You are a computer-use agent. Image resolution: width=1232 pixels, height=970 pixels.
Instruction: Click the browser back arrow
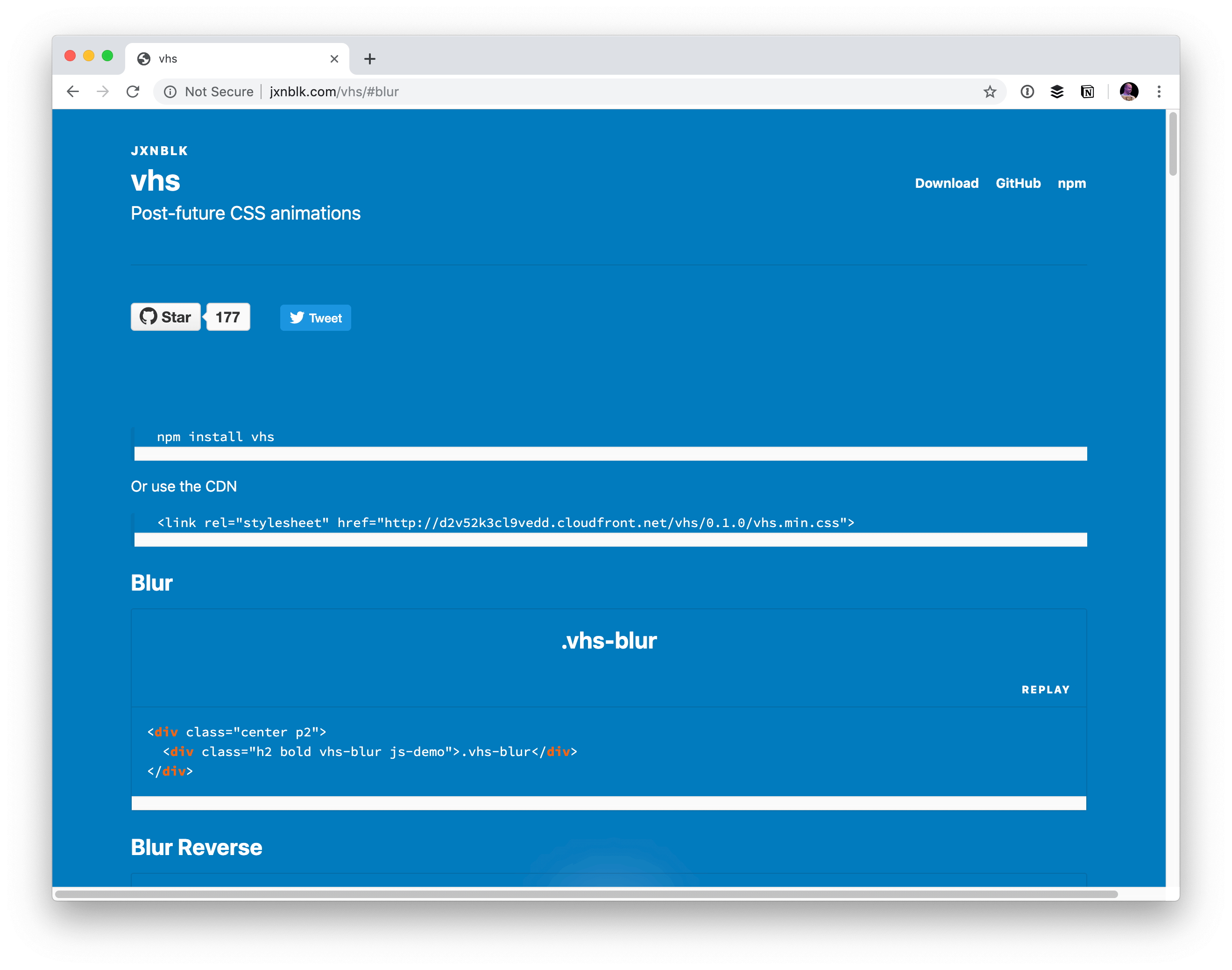pyautogui.click(x=73, y=92)
